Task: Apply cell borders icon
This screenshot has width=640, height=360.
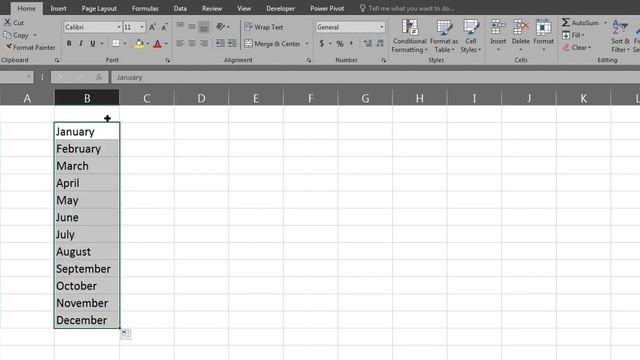Action: [x=116, y=43]
